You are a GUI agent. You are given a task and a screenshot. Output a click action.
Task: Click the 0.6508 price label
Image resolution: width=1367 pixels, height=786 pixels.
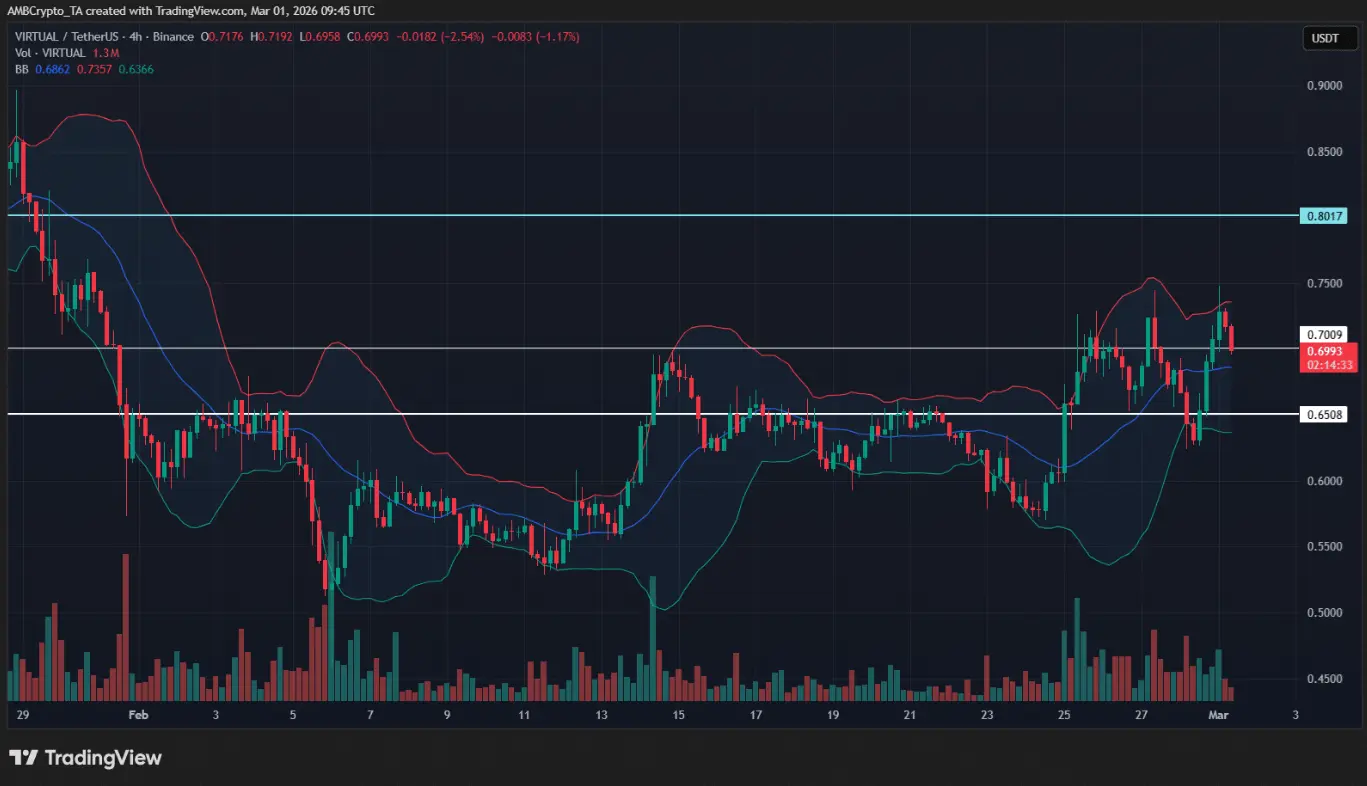tap(1325, 413)
